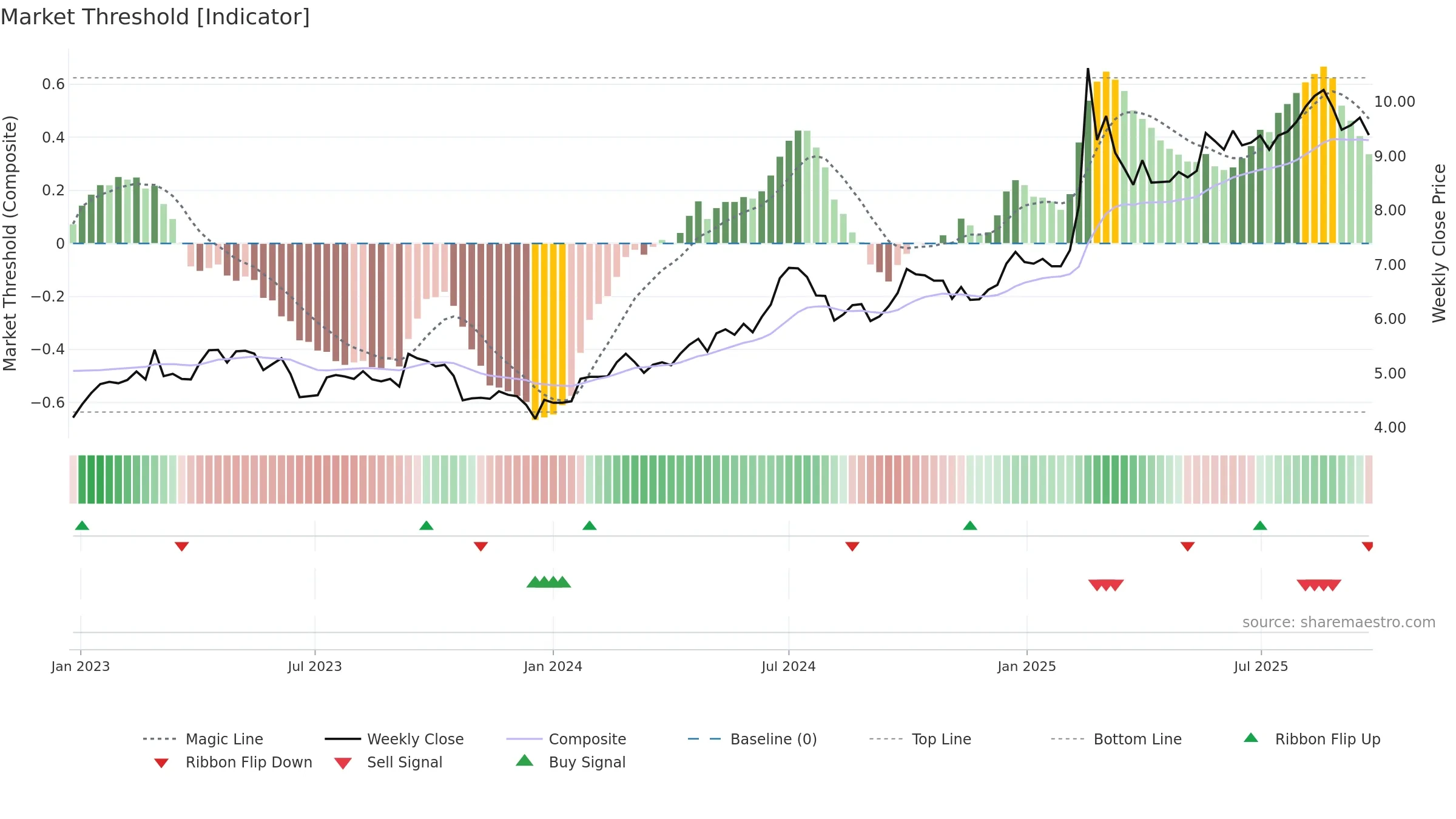Click the chart title Market Threshold [Indicator]
1456x819 pixels.
pyautogui.click(x=155, y=17)
